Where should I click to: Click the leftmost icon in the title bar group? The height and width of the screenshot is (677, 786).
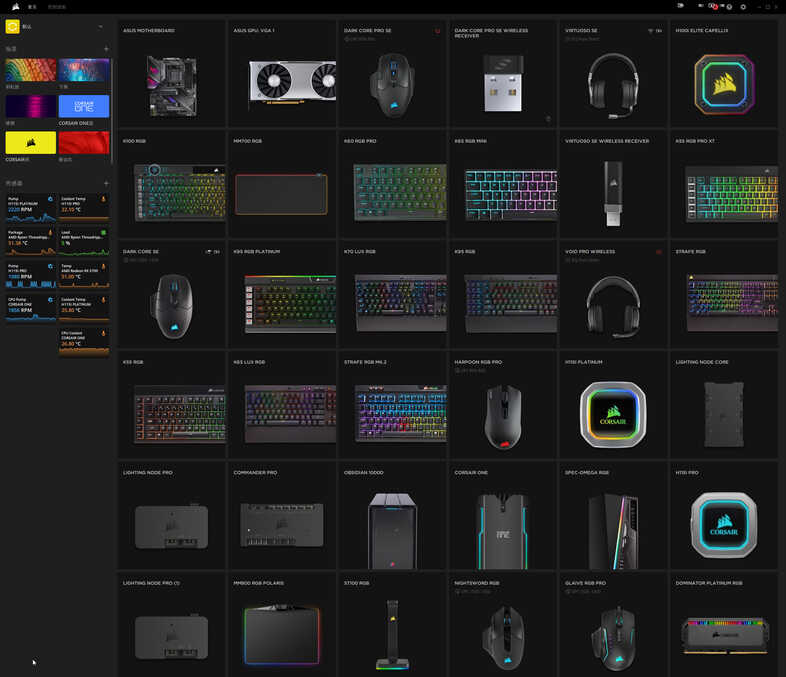coord(681,6)
